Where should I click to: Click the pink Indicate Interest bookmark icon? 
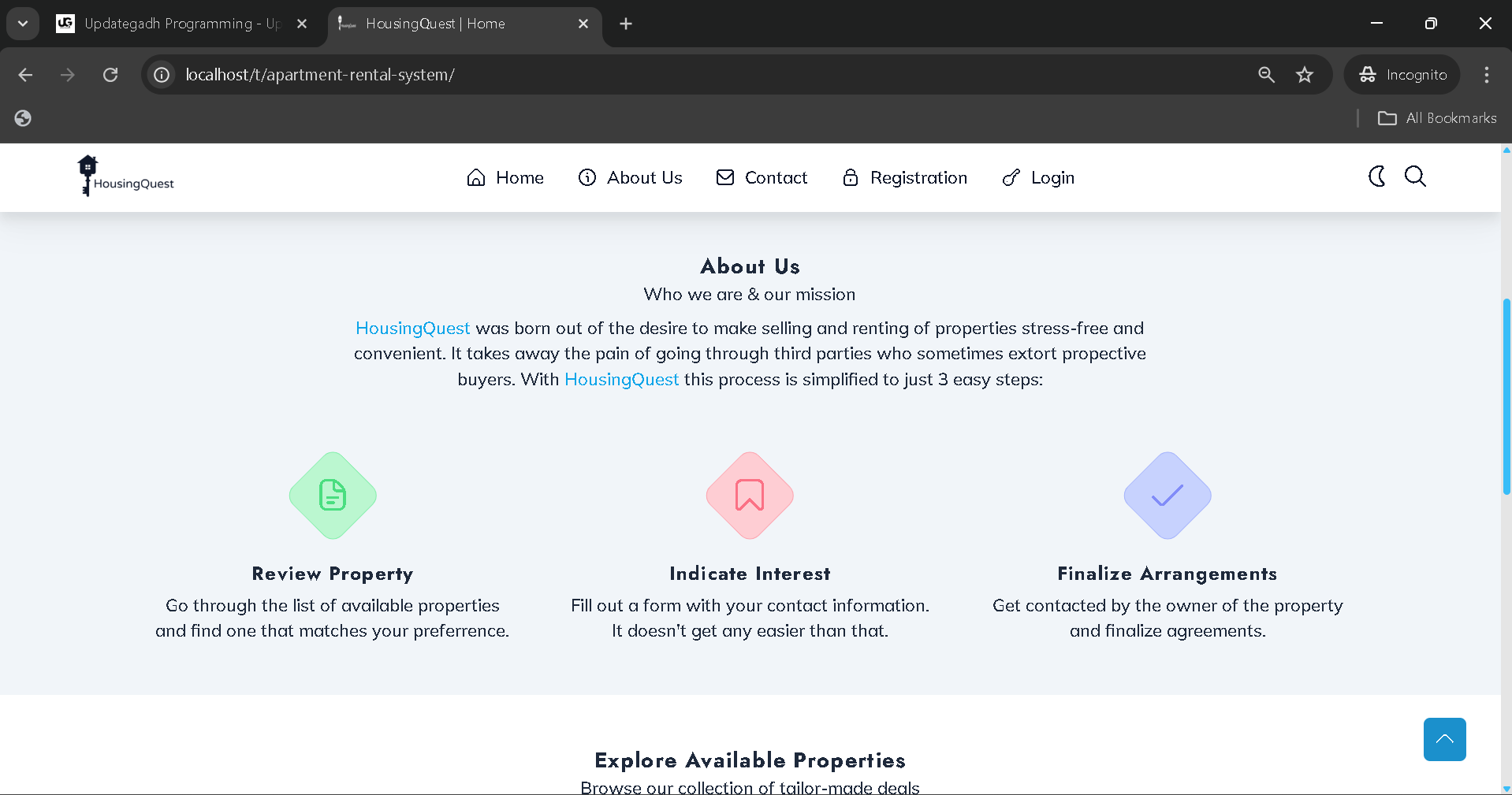(x=748, y=496)
